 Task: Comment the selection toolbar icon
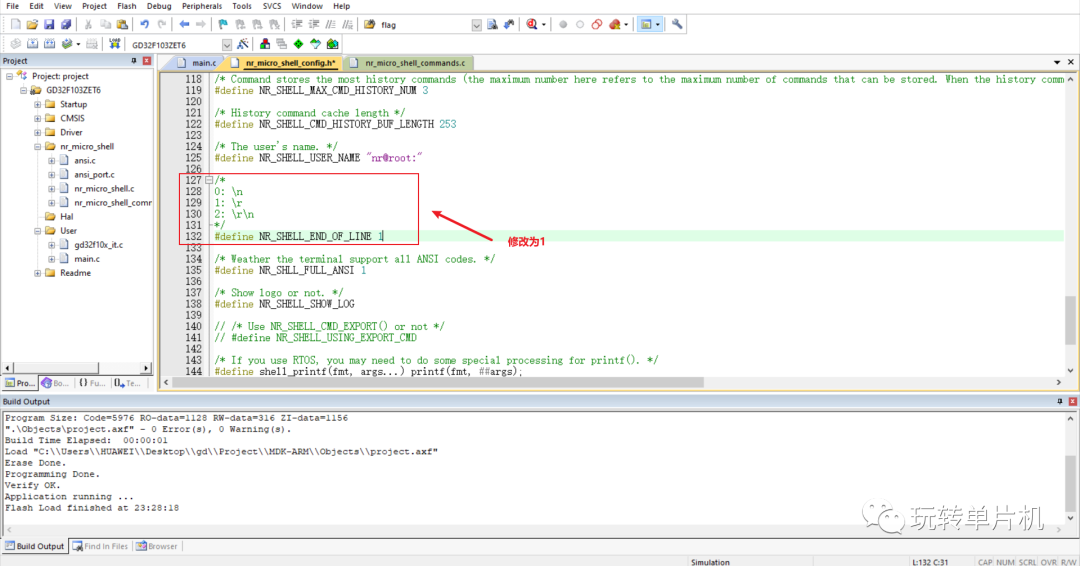pyautogui.click(x=331, y=24)
